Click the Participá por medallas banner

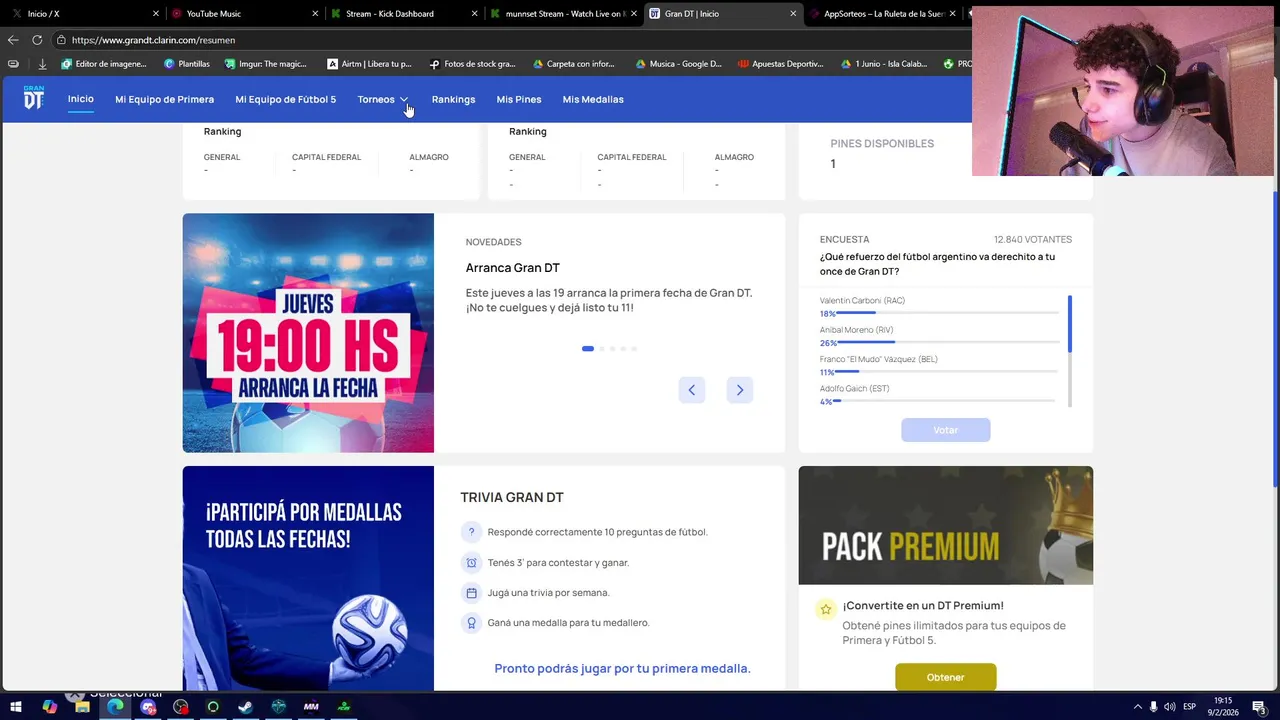[x=308, y=578]
